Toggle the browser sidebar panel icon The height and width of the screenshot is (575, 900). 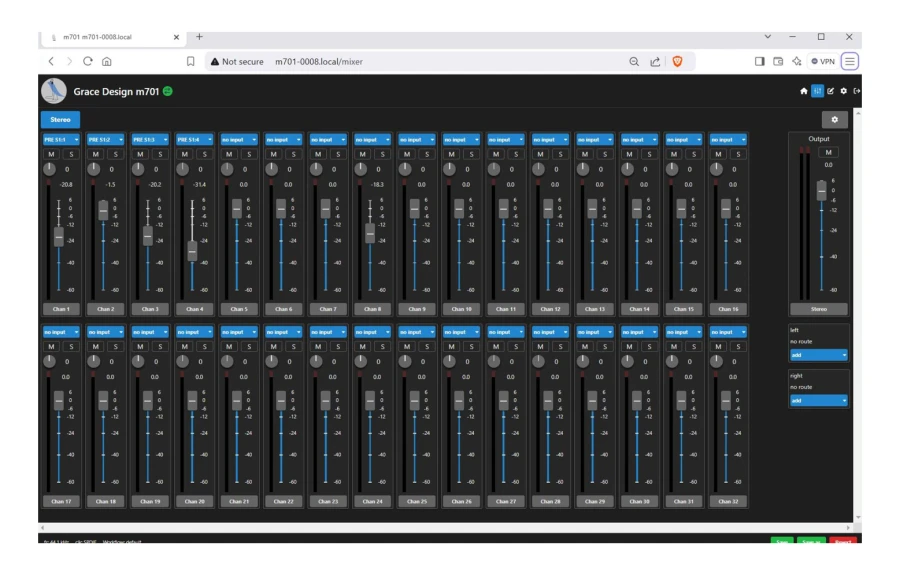pyautogui.click(x=759, y=61)
